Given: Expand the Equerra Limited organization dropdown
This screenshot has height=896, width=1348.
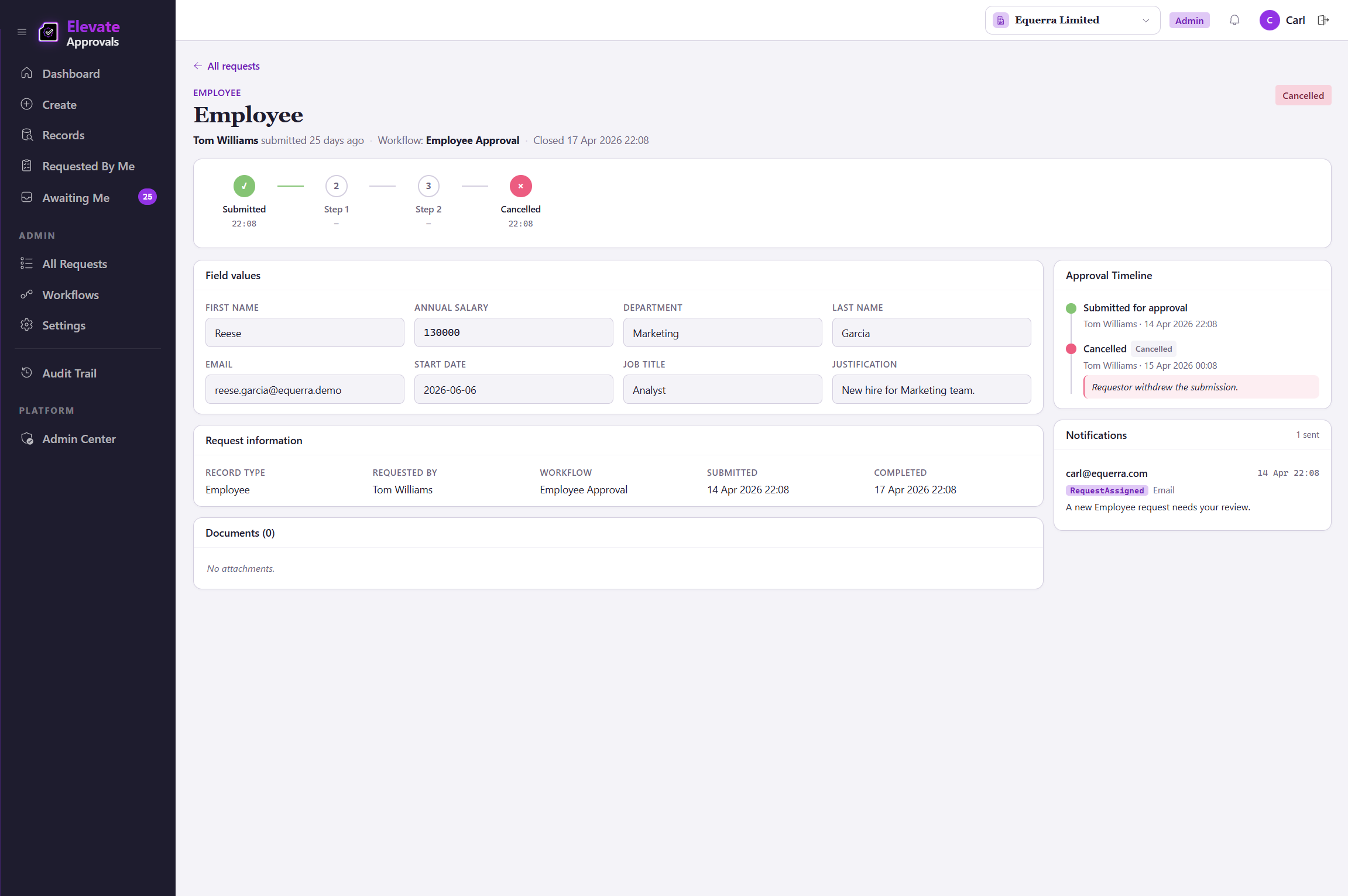Looking at the screenshot, I should coord(1072,20).
